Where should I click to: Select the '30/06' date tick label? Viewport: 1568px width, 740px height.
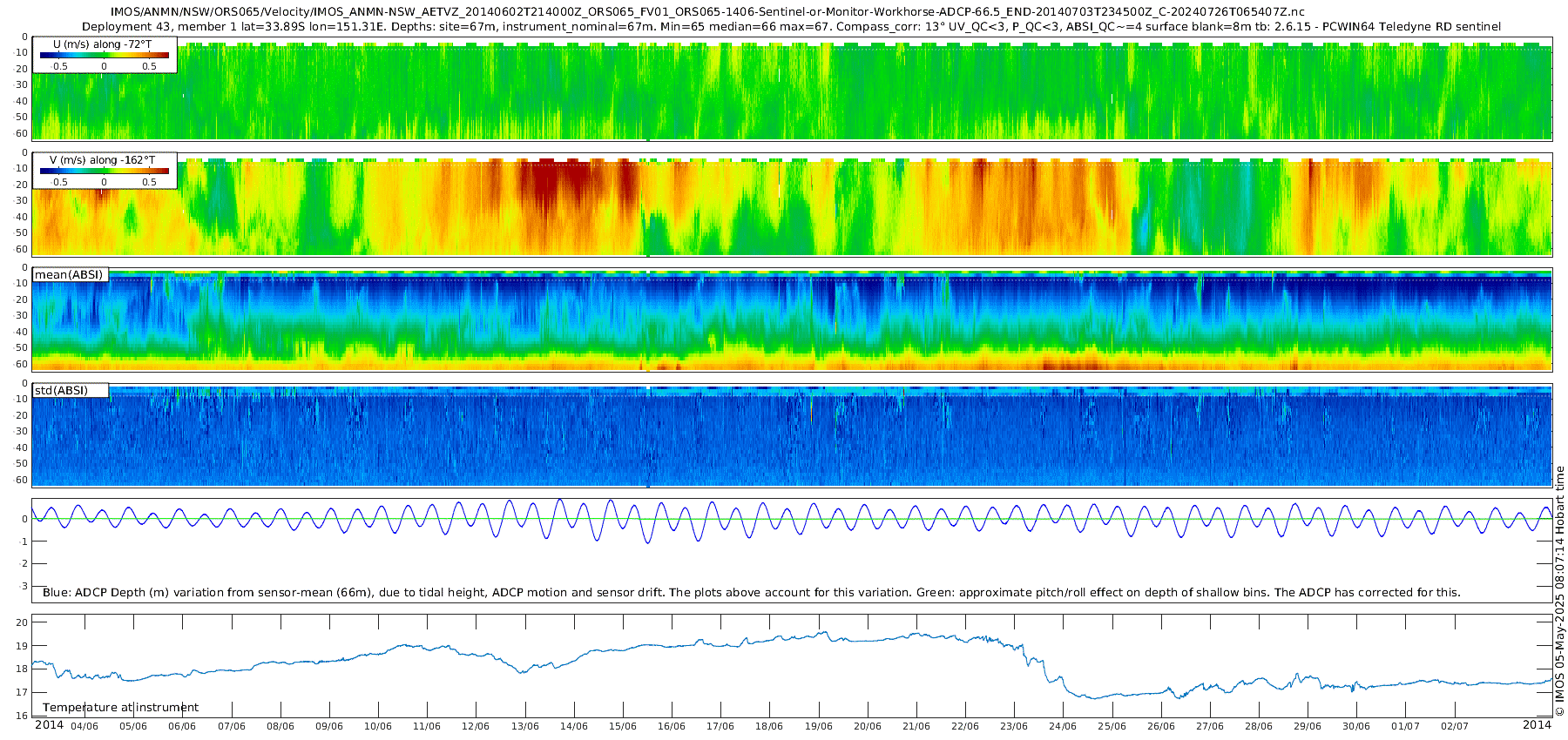coord(1356,726)
